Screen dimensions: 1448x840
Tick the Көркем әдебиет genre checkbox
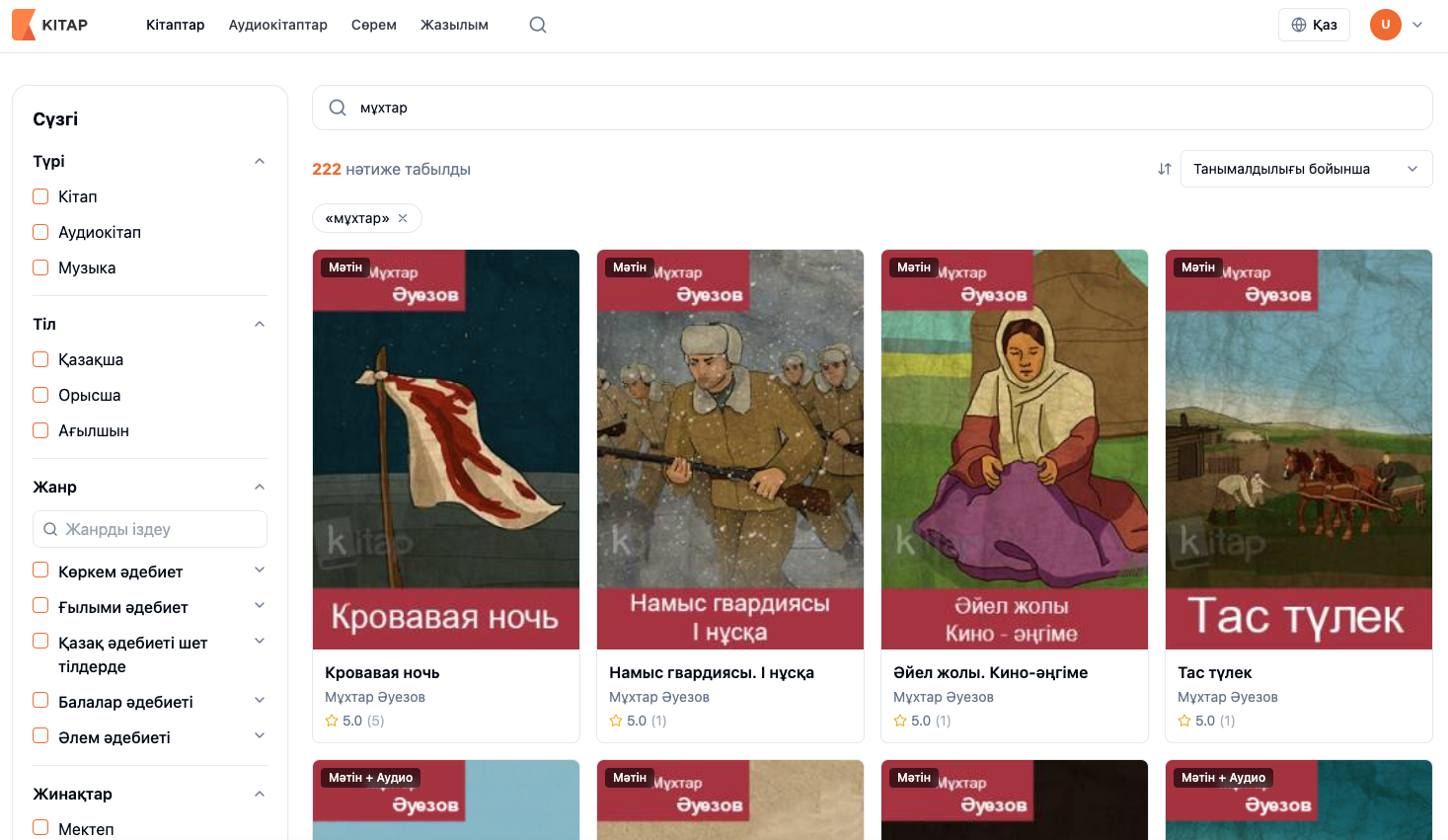(x=40, y=571)
